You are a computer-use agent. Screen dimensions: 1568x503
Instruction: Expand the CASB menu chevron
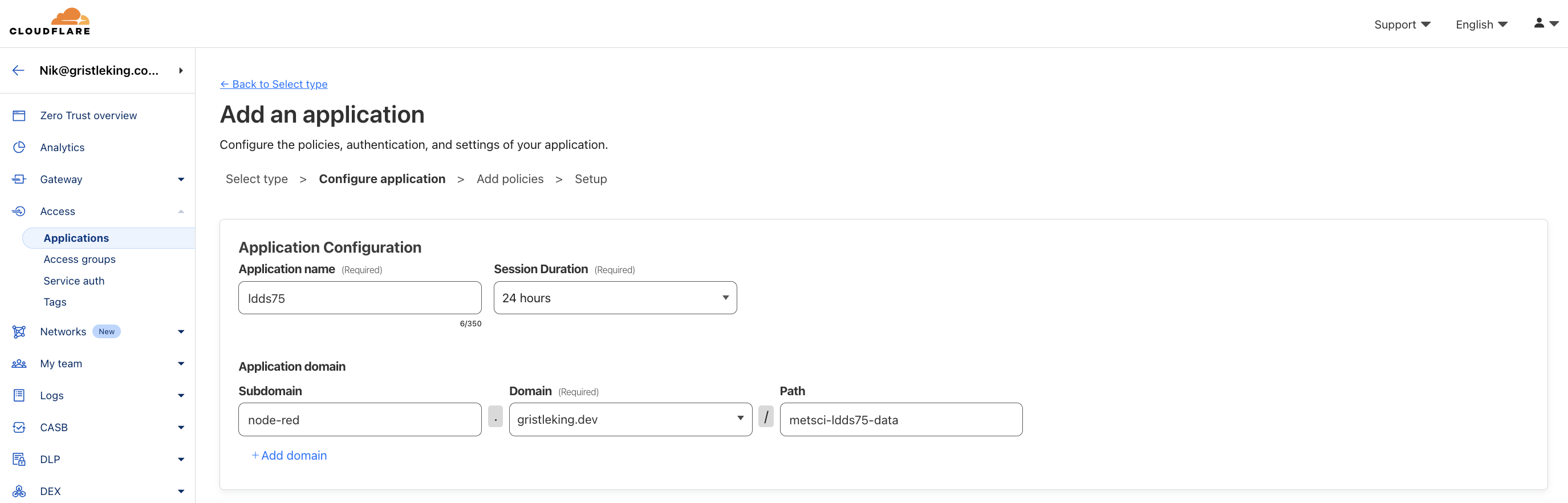point(181,428)
